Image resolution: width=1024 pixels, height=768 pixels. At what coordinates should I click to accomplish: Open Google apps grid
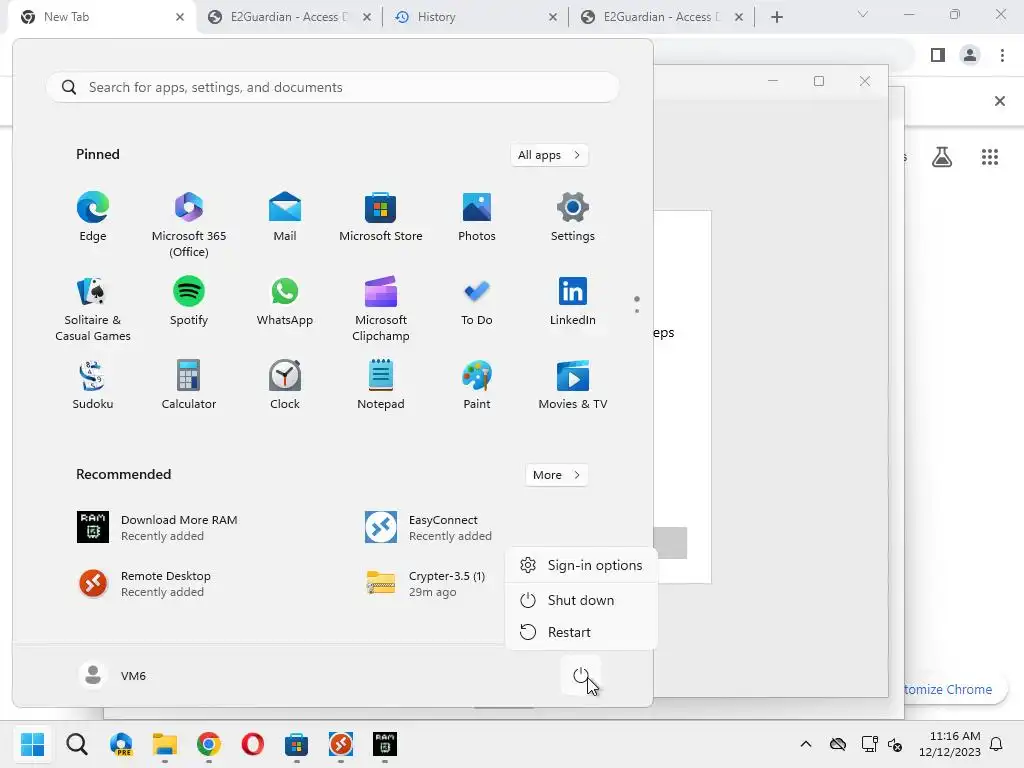point(989,157)
